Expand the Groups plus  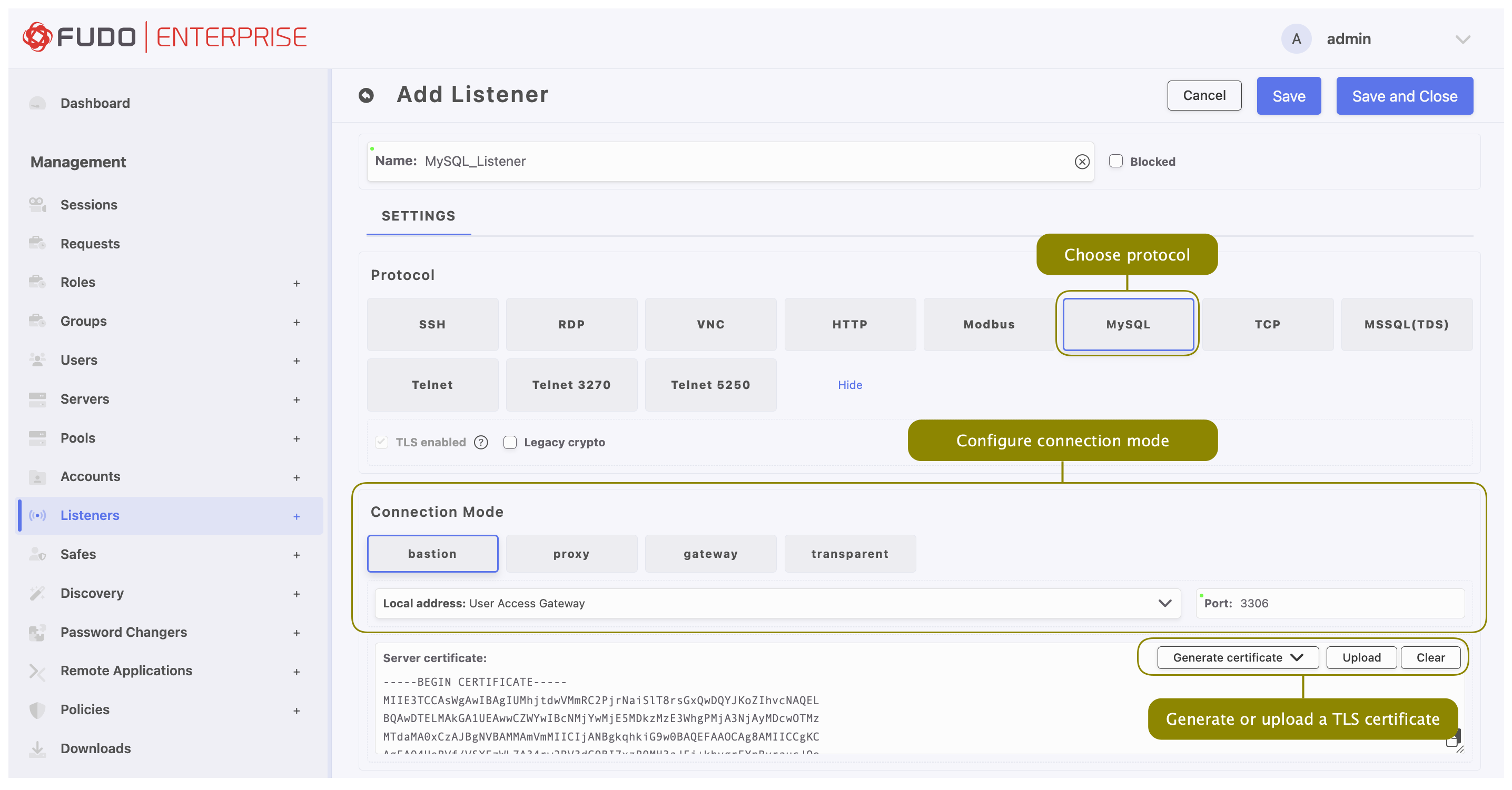(297, 322)
